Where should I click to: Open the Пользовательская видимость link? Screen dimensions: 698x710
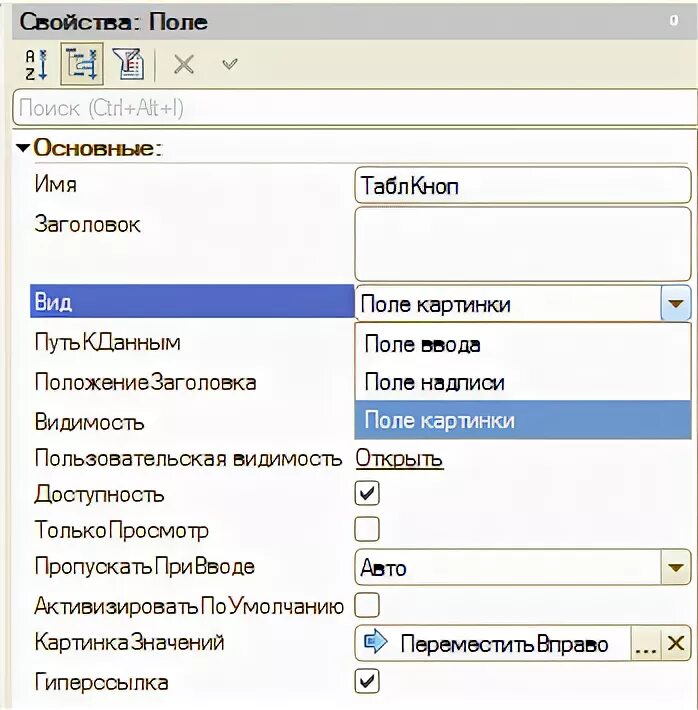point(400,459)
